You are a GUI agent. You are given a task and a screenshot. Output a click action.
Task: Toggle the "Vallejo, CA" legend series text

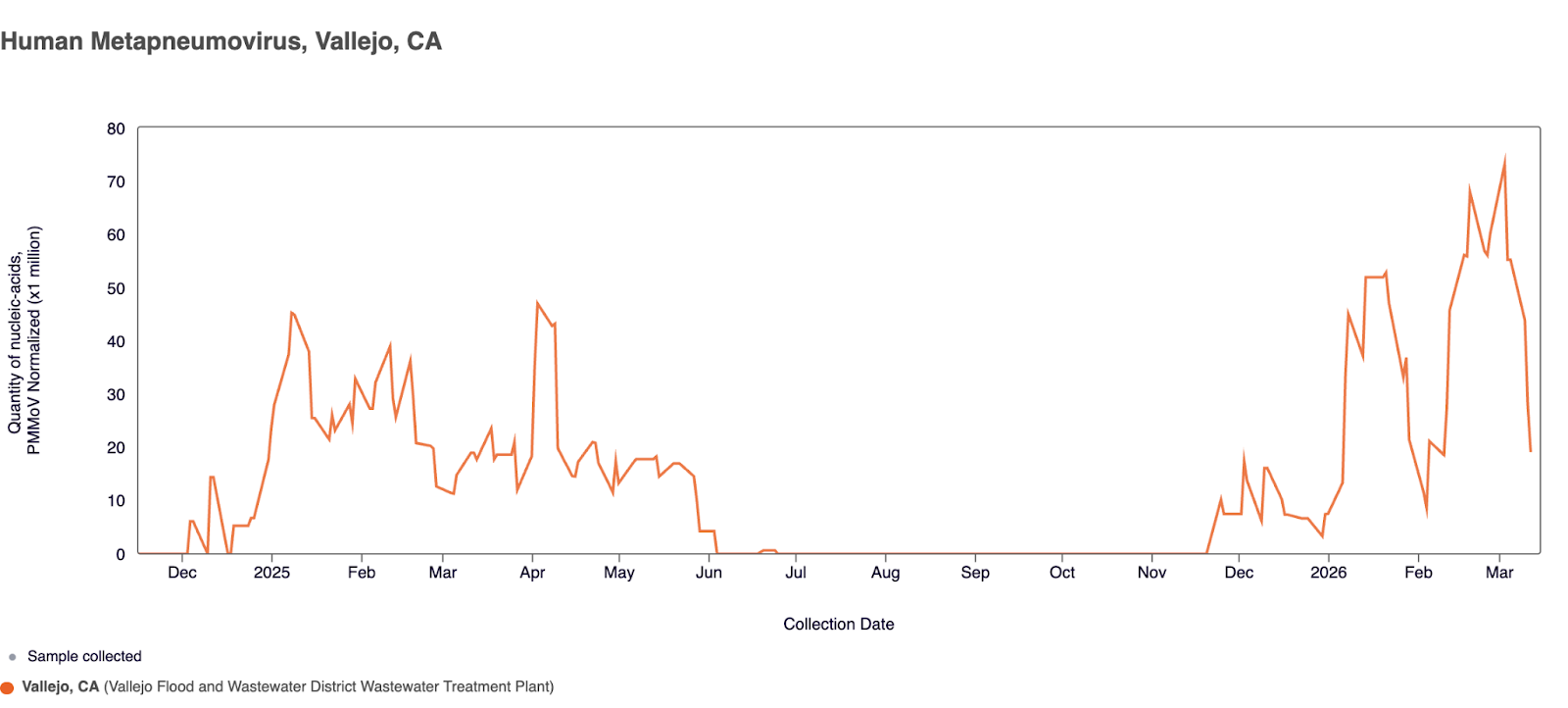coord(61,687)
